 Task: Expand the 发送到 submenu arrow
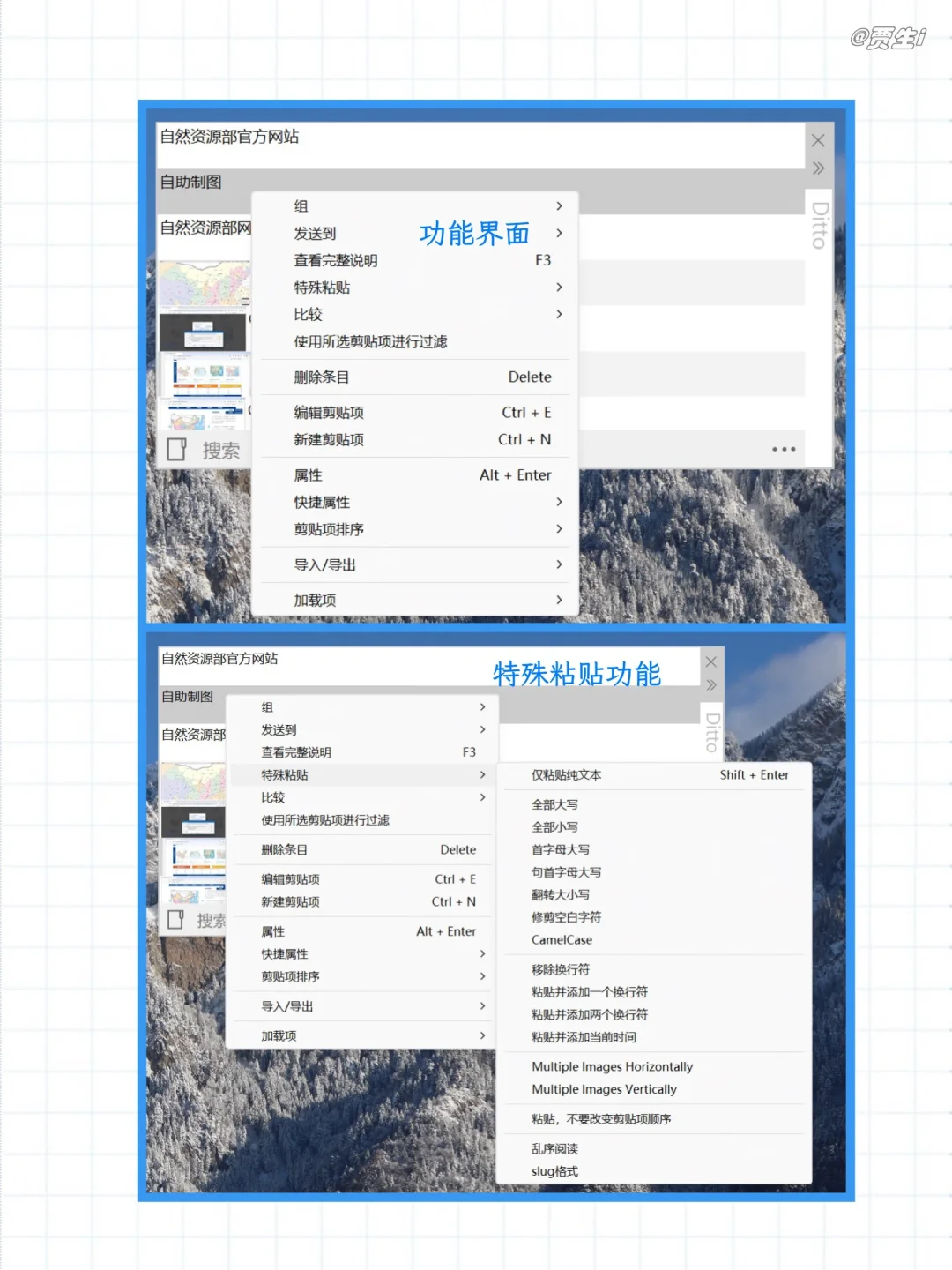559,233
